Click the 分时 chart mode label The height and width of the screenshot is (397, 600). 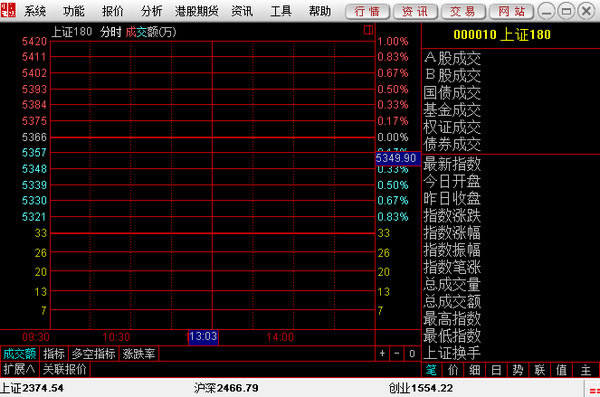(x=111, y=32)
